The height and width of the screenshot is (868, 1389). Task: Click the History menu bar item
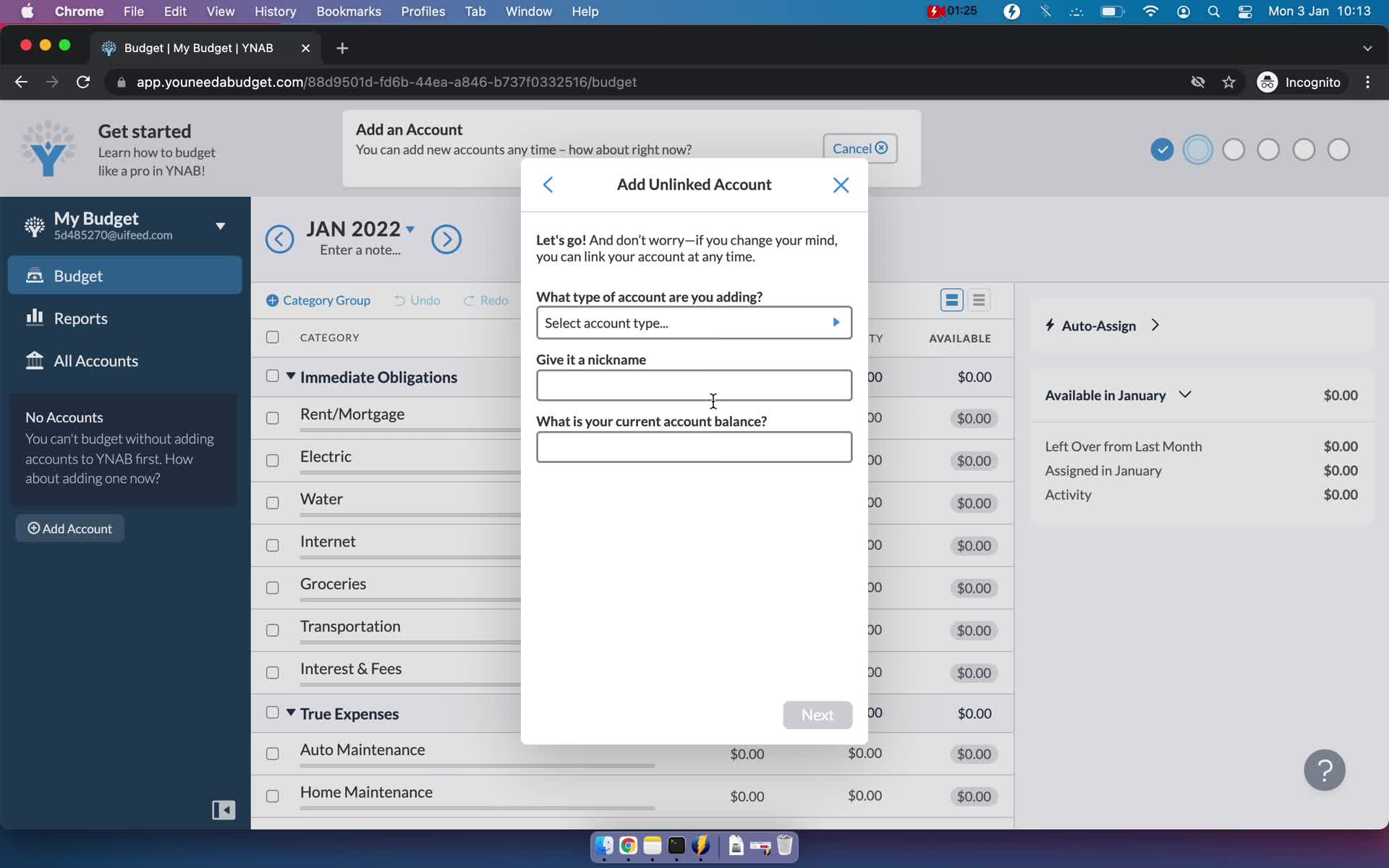(x=275, y=11)
